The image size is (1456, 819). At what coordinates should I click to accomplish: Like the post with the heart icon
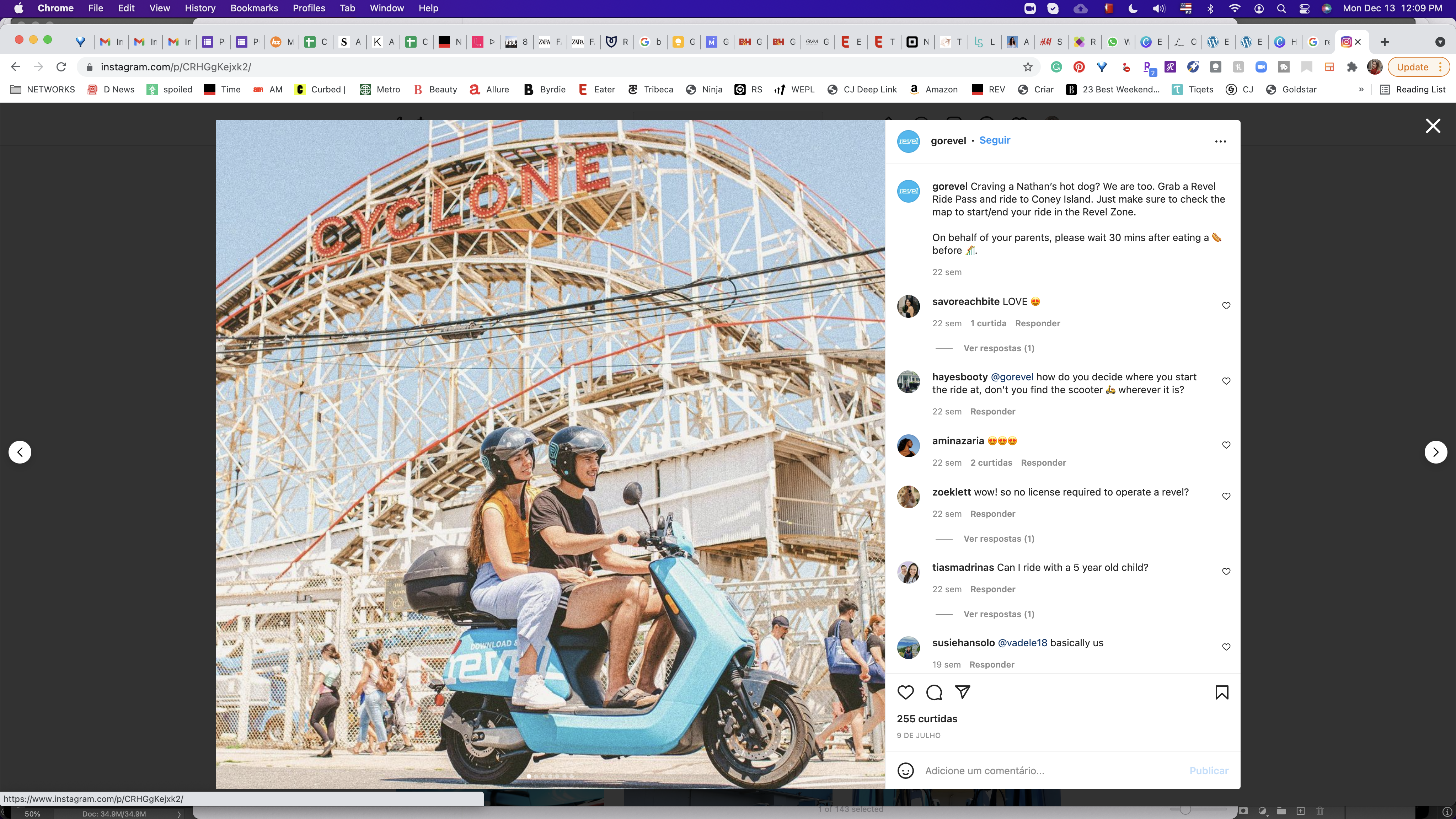tap(905, 692)
